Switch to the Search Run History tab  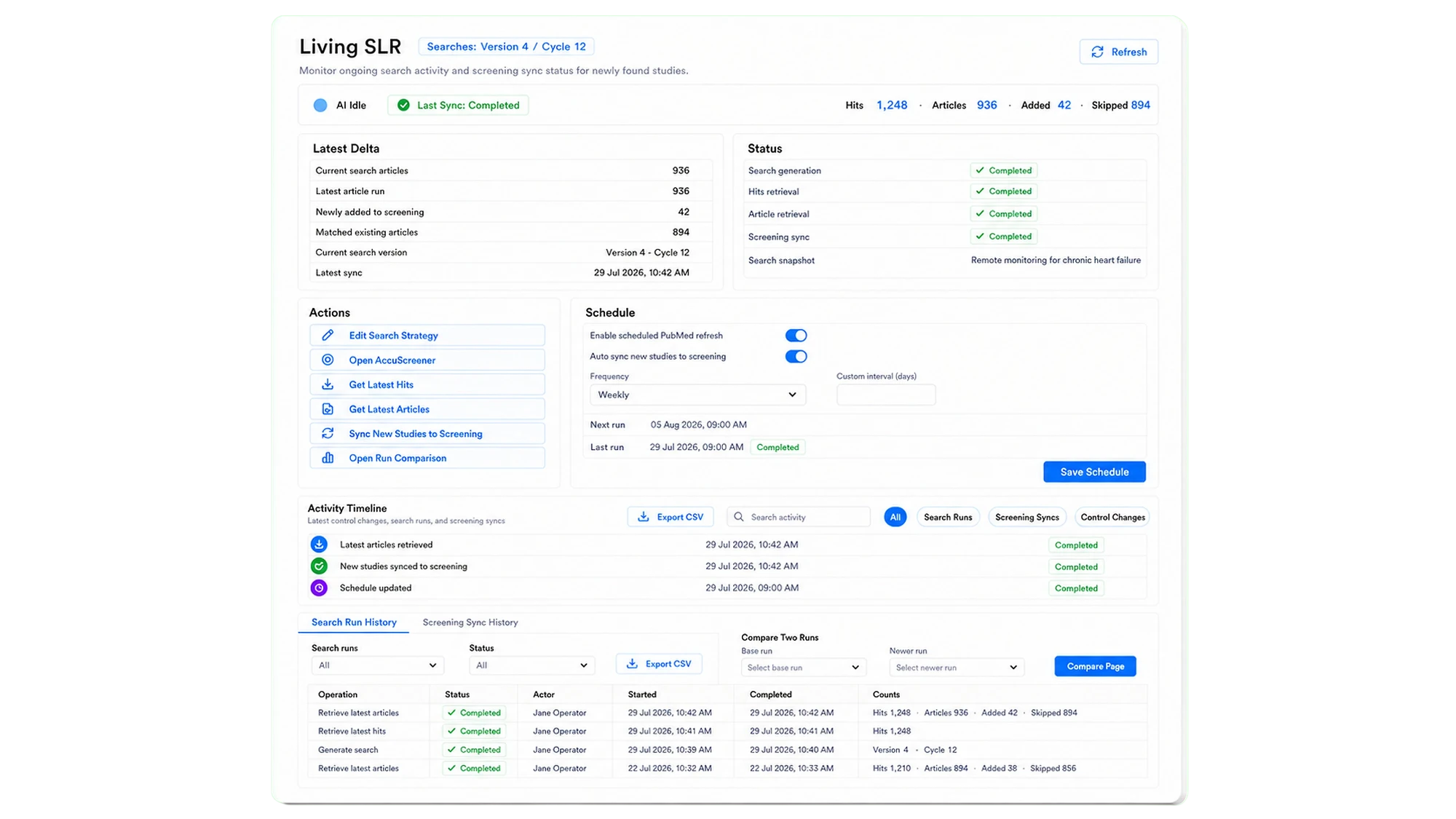(354, 622)
